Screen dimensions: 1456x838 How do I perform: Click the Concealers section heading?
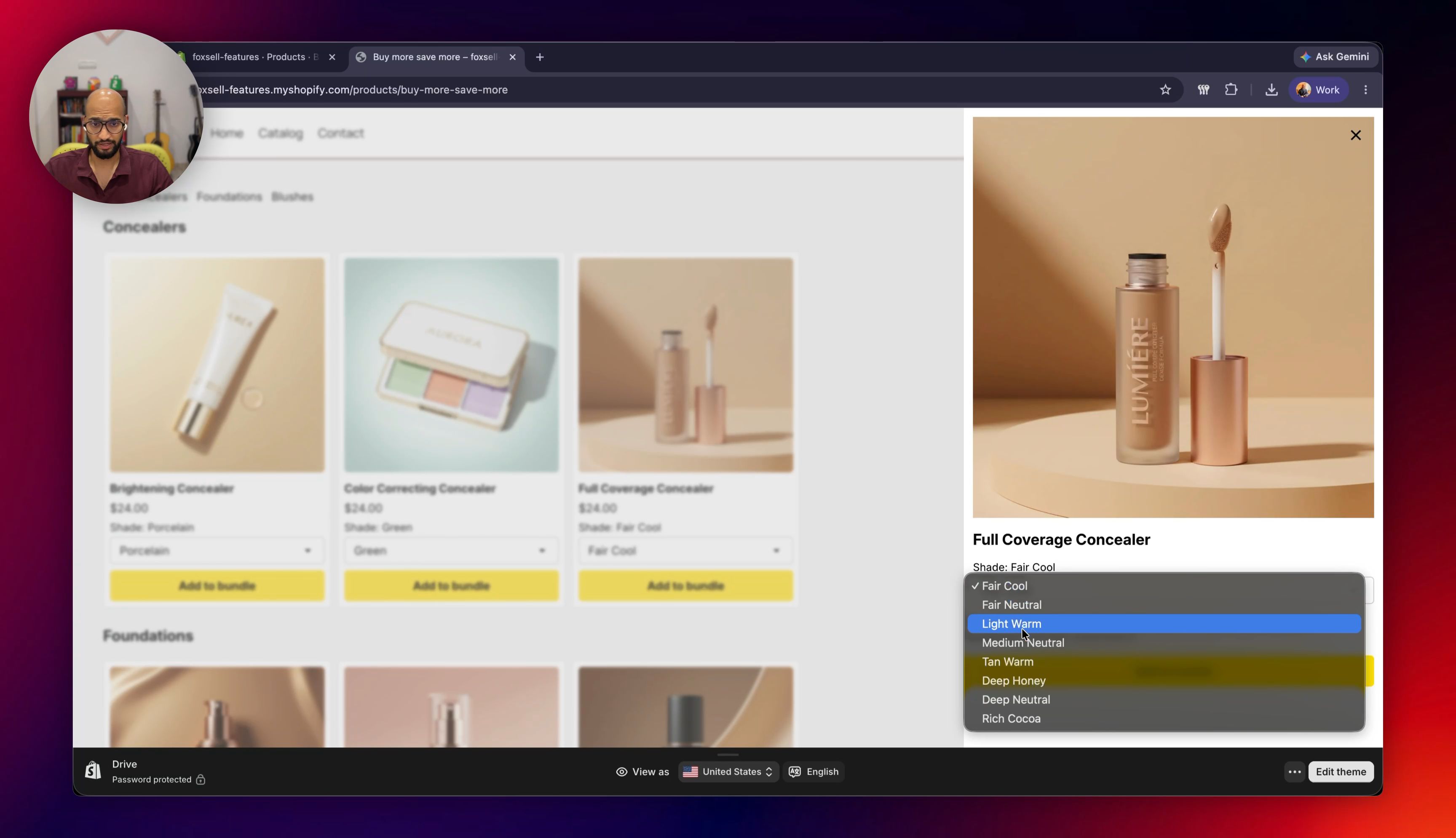point(145,227)
